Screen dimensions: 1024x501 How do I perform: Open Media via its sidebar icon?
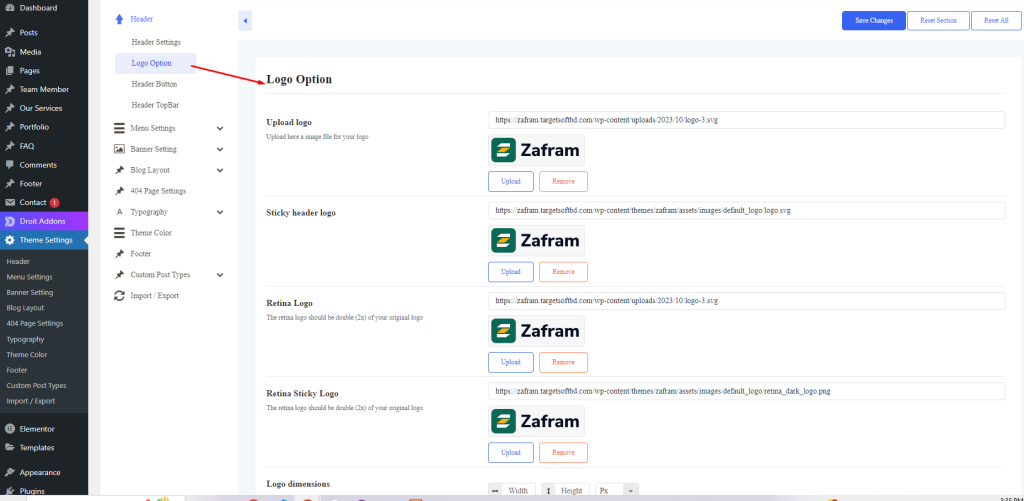(9, 52)
